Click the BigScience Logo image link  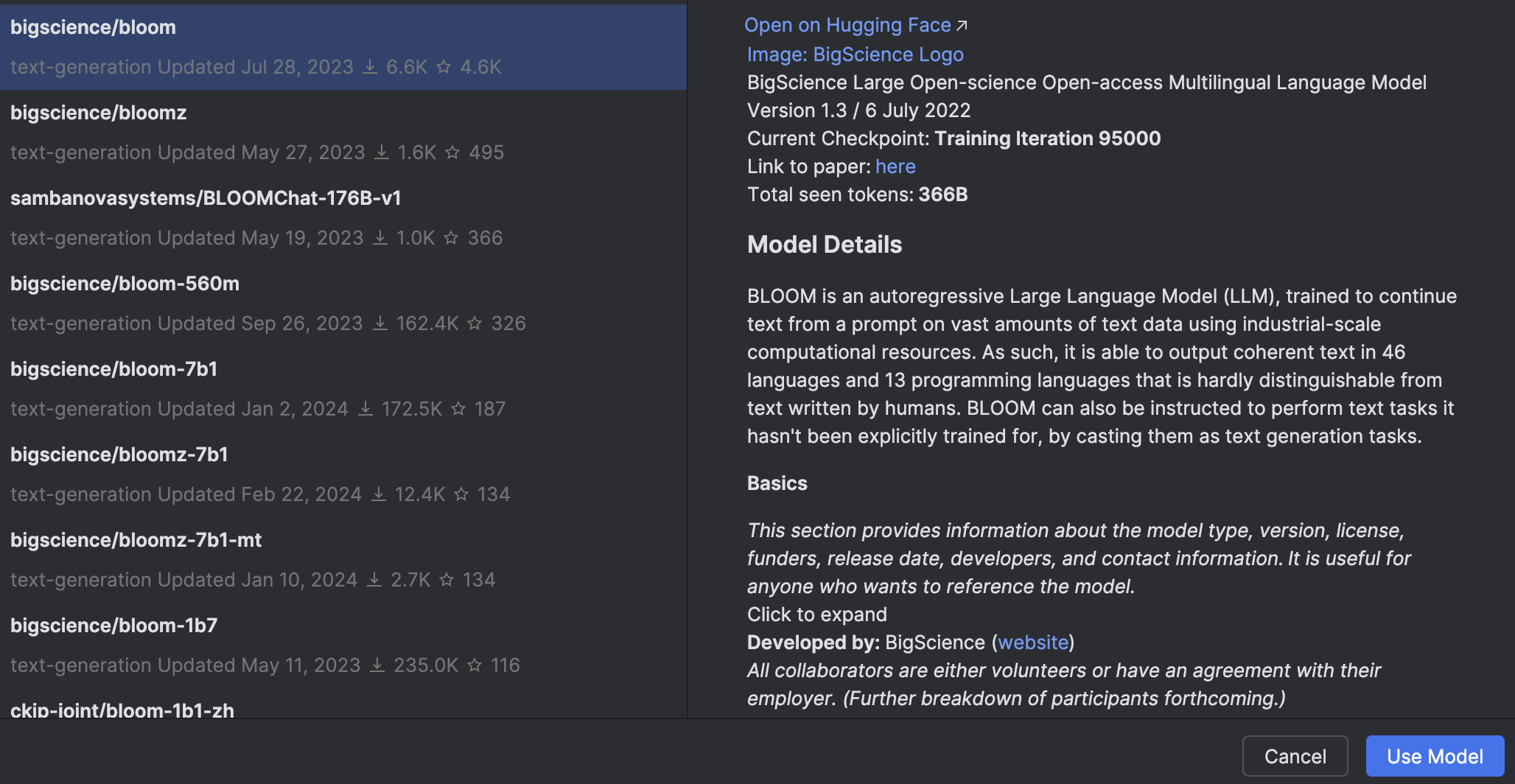click(855, 54)
